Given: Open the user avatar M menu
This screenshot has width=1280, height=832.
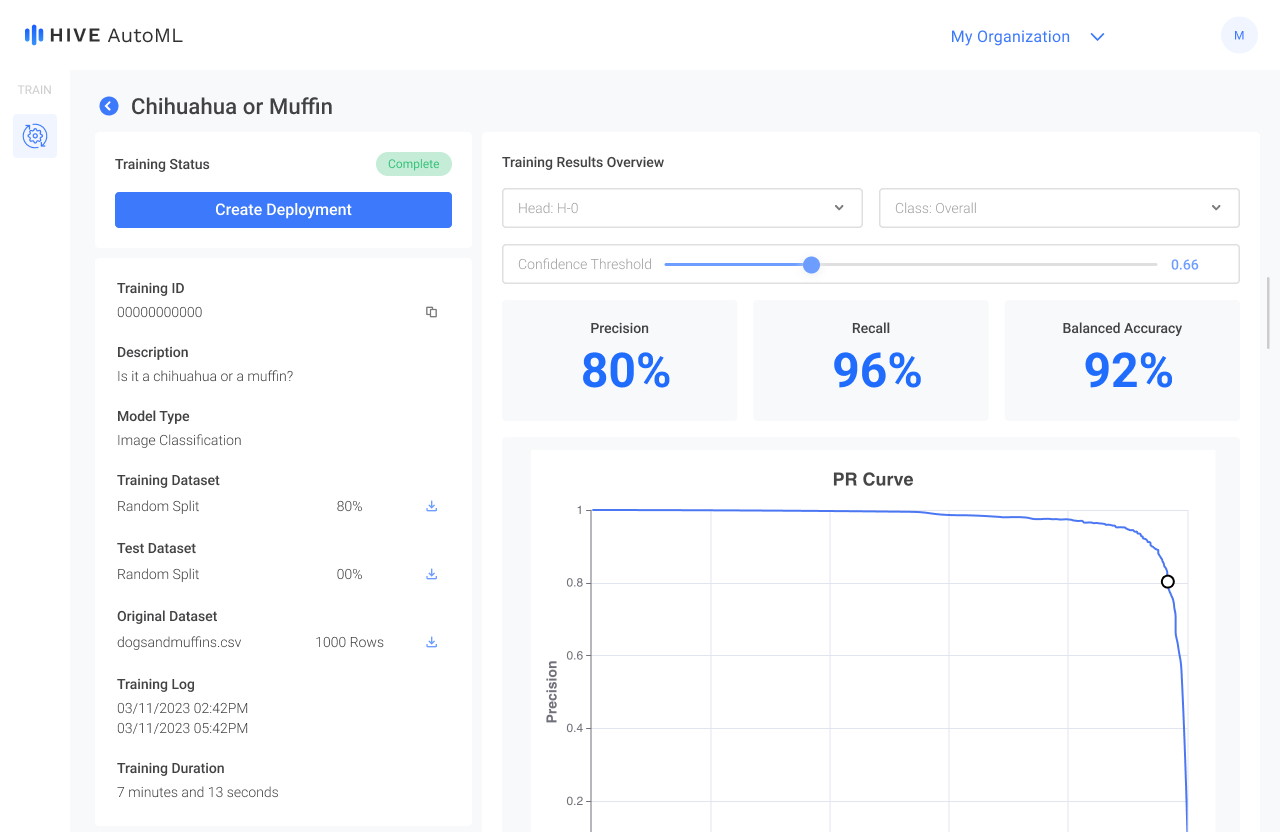Looking at the screenshot, I should point(1239,35).
